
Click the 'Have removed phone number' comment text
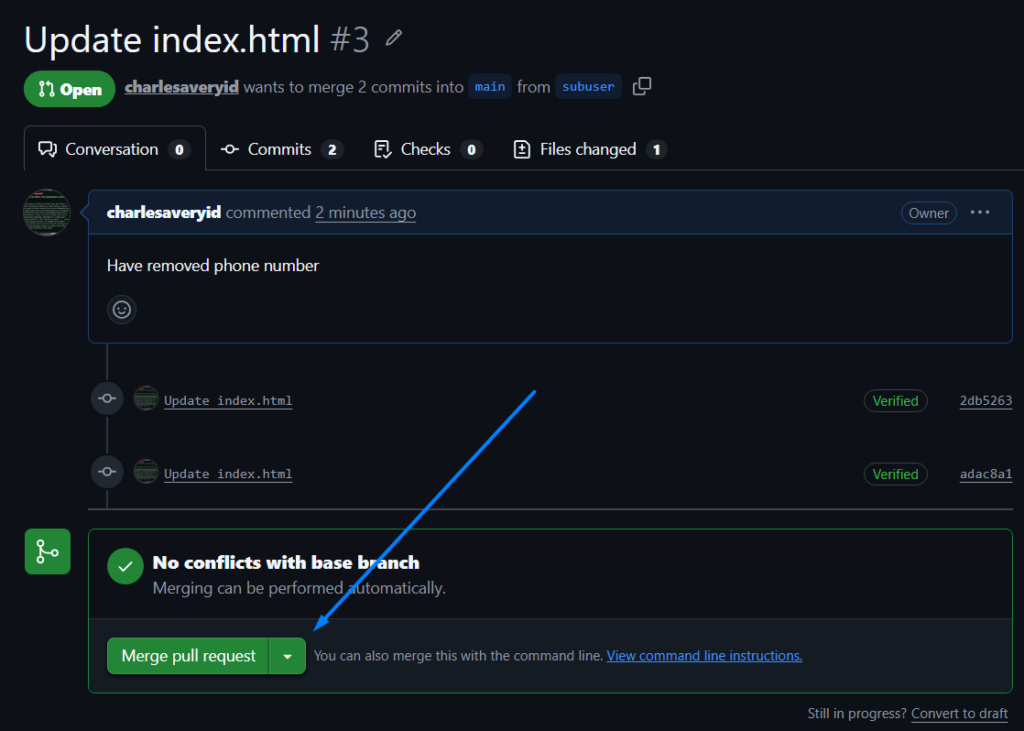coord(213,265)
